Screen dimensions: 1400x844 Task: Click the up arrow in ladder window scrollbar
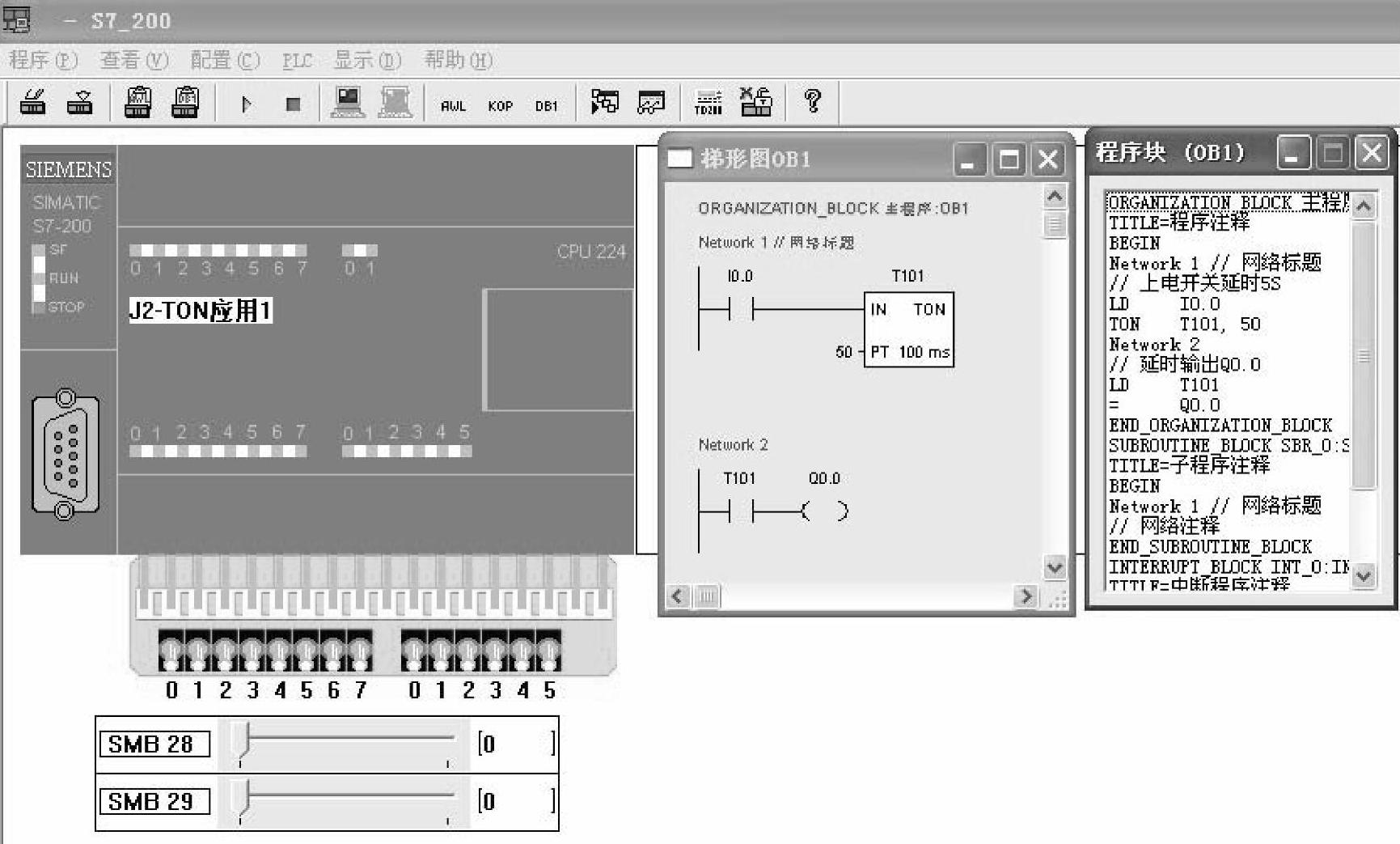click(1055, 197)
